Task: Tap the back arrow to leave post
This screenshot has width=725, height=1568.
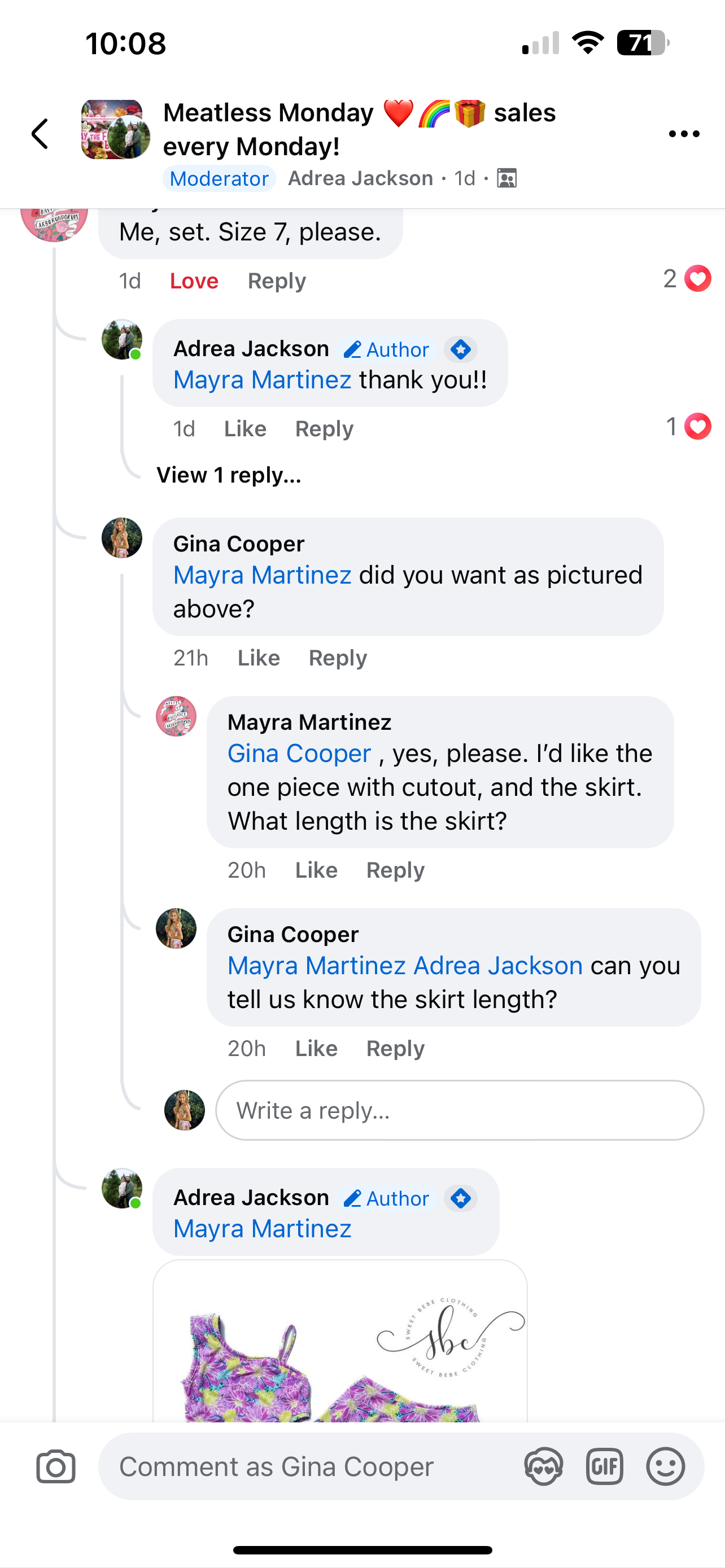Action: tap(40, 134)
